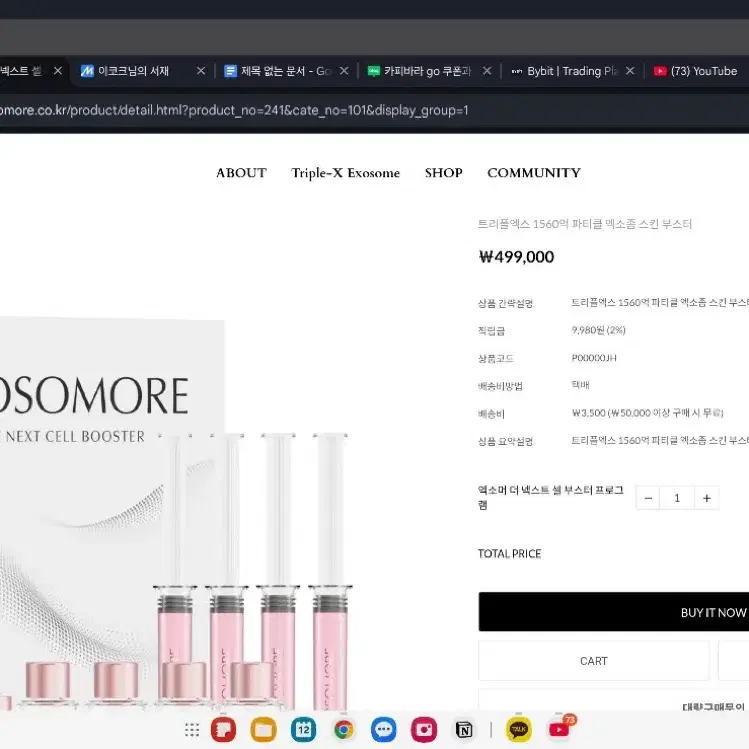749x749 pixels.
Task: Click the 엑소머 더 넥스트 셀 부스터 프로그램 option name
Action: click(x=551, y=497)
